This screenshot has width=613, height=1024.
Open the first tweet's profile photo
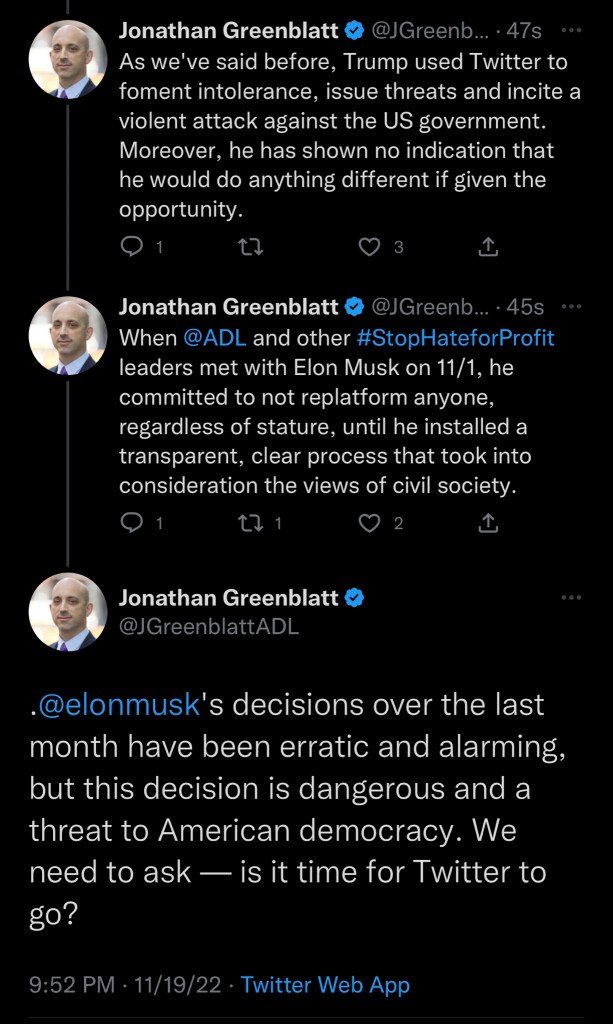[67, 60]
